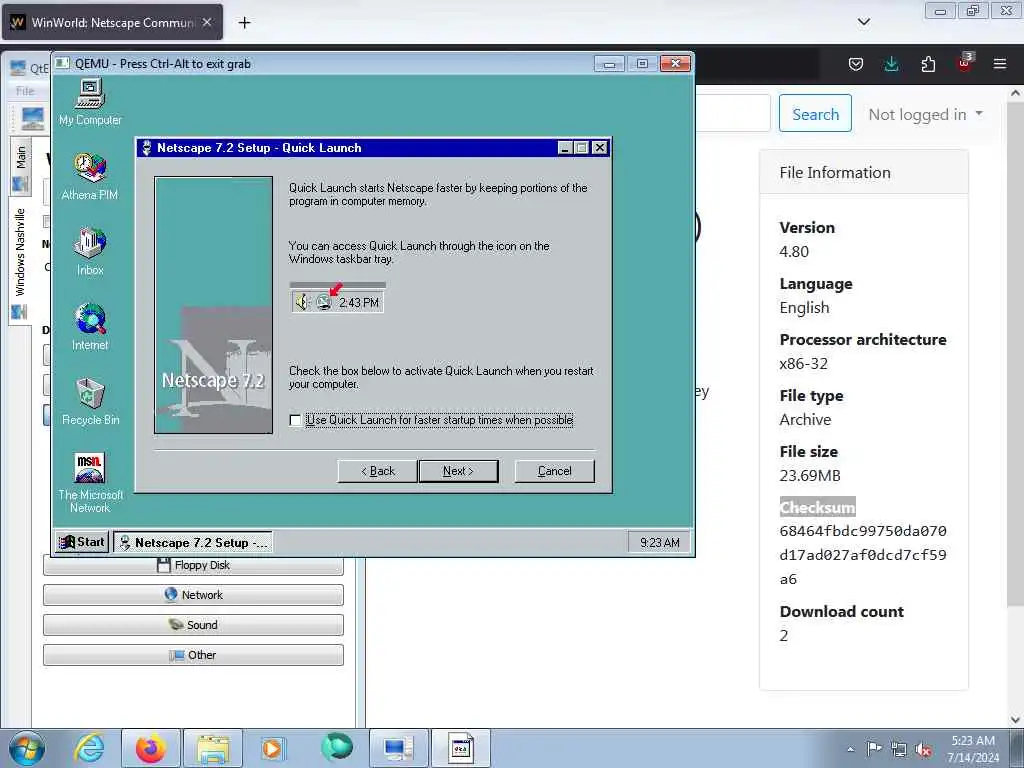Close the Netscape Setup dialog
The height and width of the screenshot is (768, 1024).
[x=599, y=148]
